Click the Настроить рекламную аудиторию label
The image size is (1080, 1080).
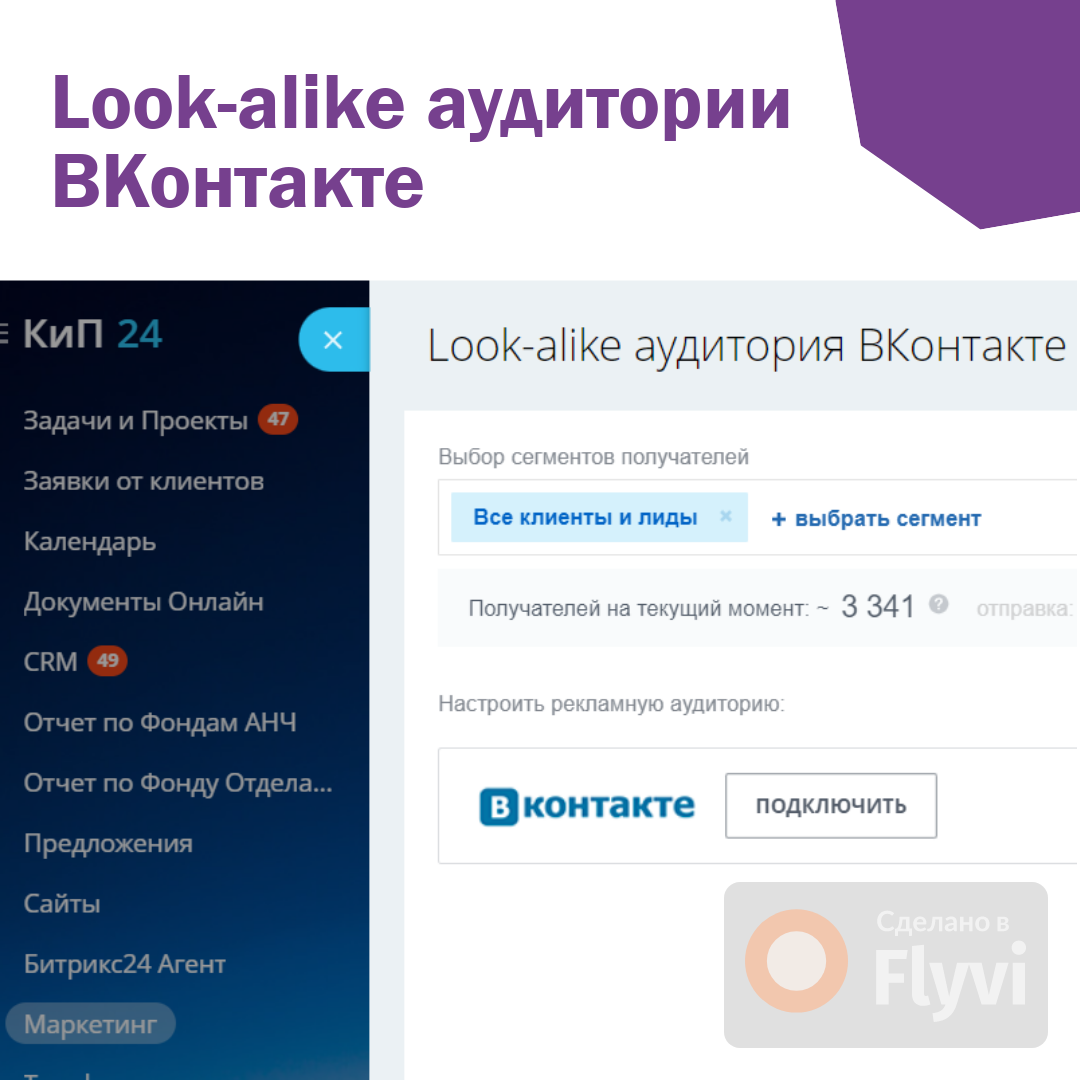612,704
